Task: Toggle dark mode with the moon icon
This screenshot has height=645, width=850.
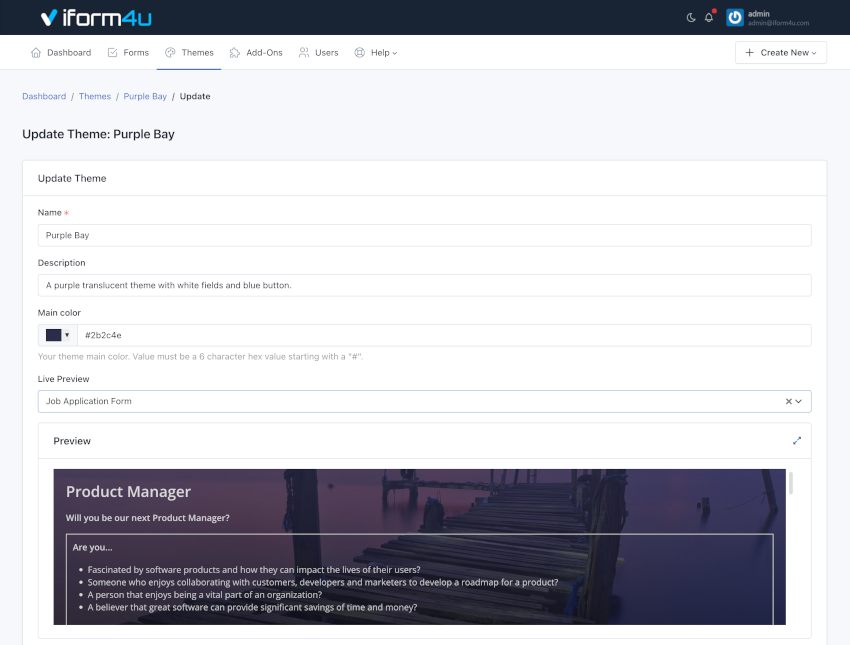Action: 691,17
